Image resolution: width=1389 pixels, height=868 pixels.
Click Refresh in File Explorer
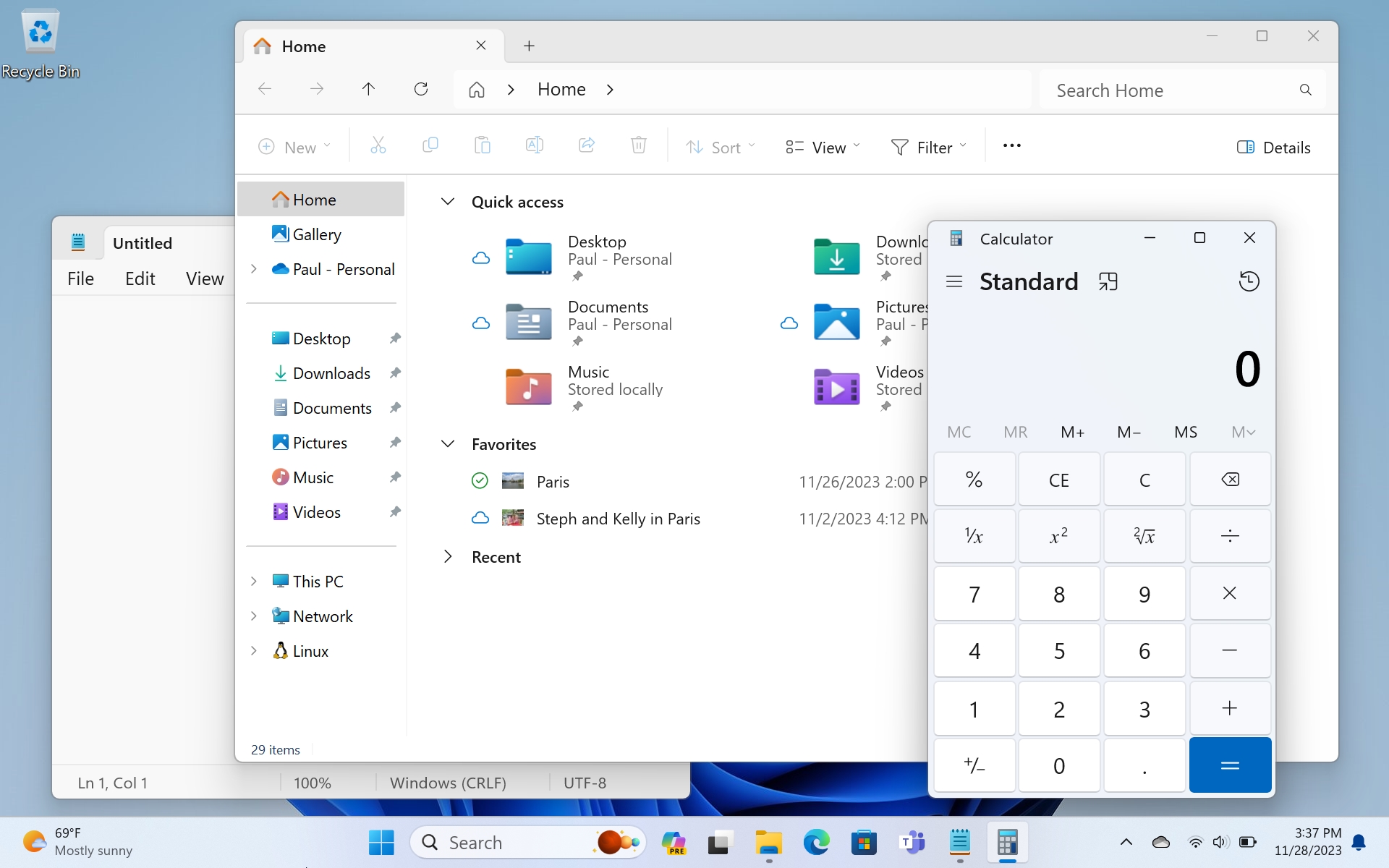[x=421, y=89]
